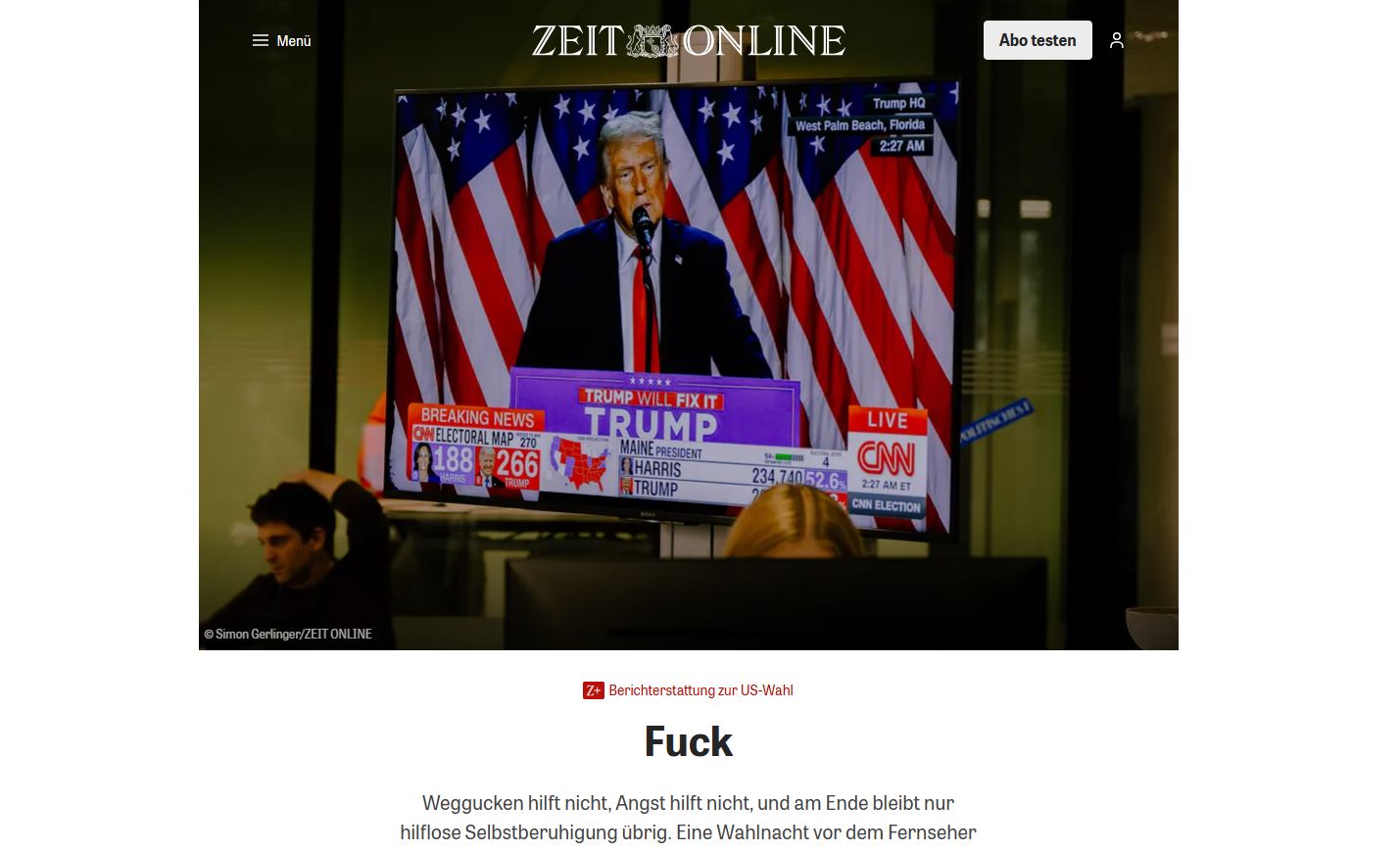Click the Breaking News banner in the photo

477,416
